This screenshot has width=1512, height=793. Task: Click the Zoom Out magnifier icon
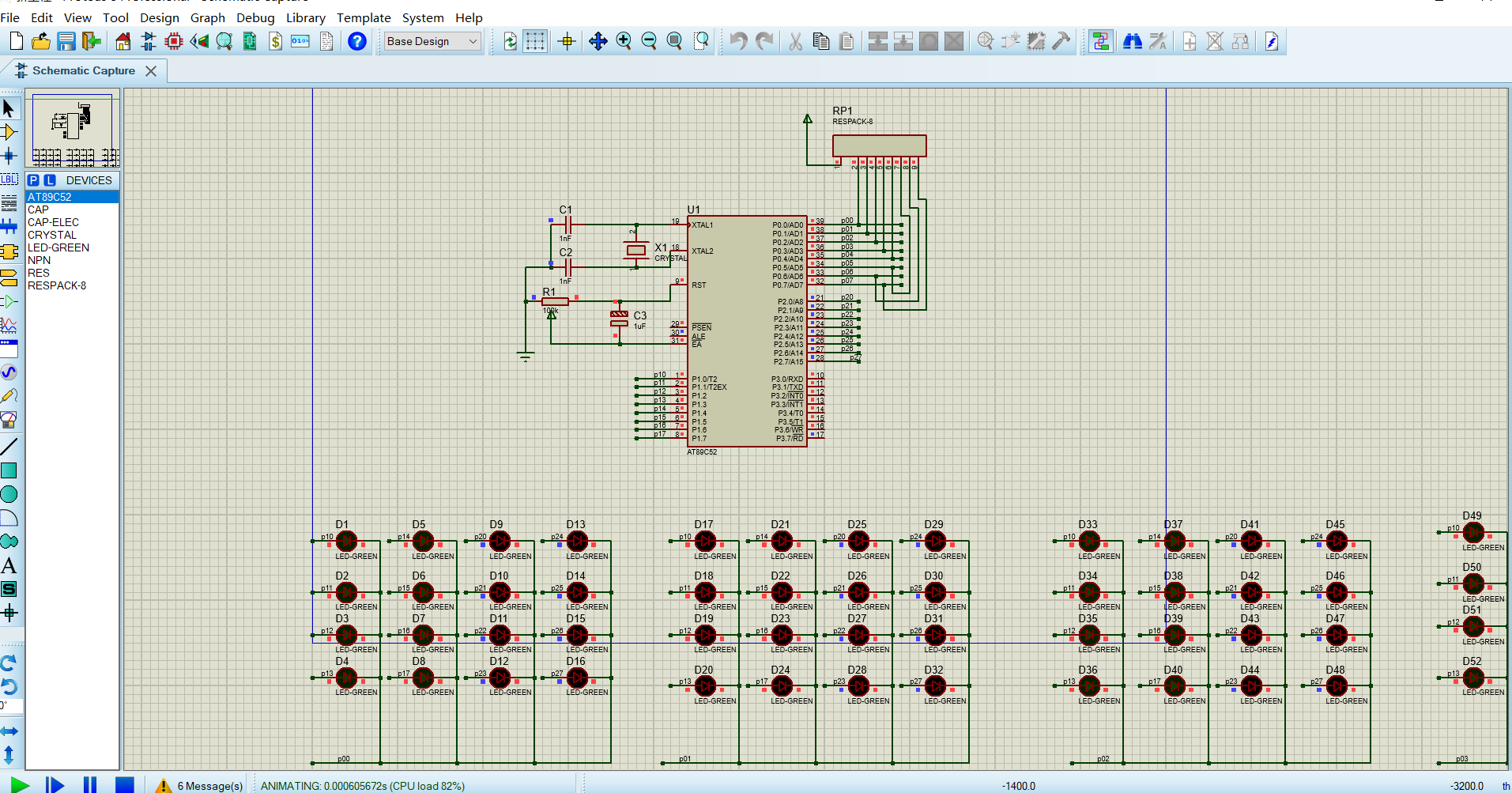click(x=649, y=41)
